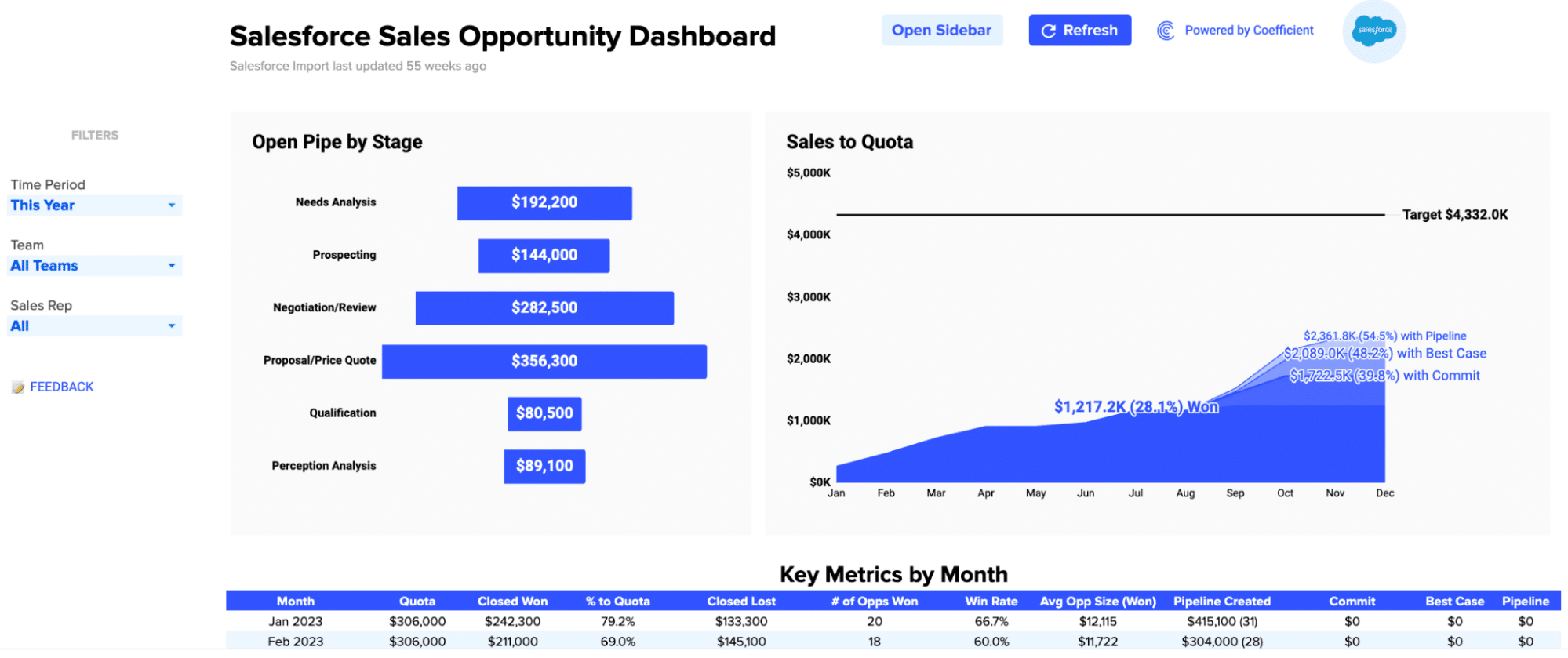Viewport: 1568px width, 658px height.
Task: Click the Jan 2023 month cell
Action: (x=296, y=622)
